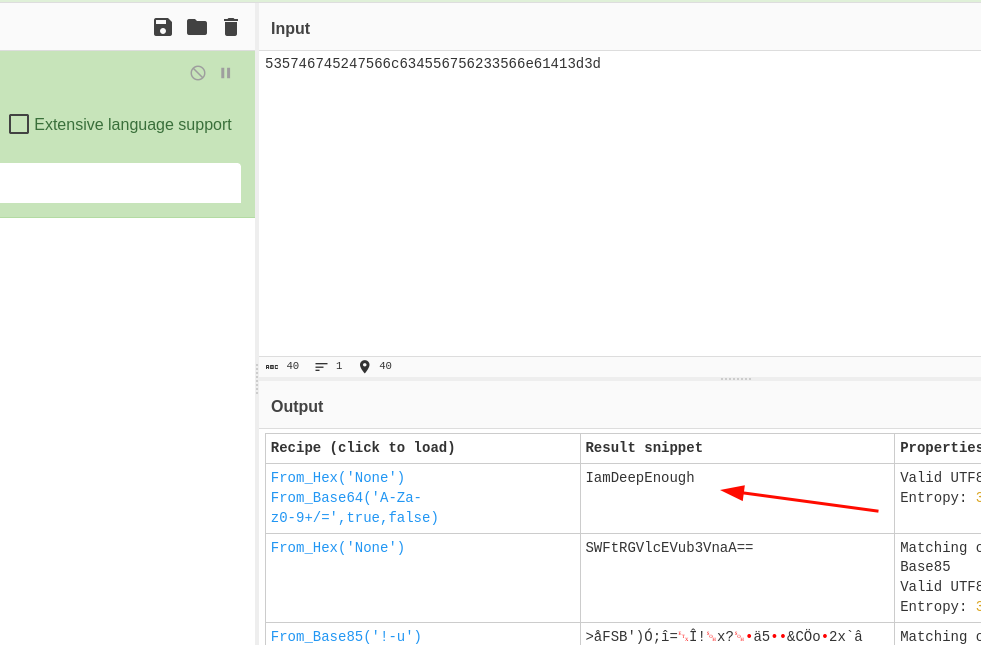Click into the Input hex text area
The height and width of the screenshot is (645, 981).
tap(619, 203)
